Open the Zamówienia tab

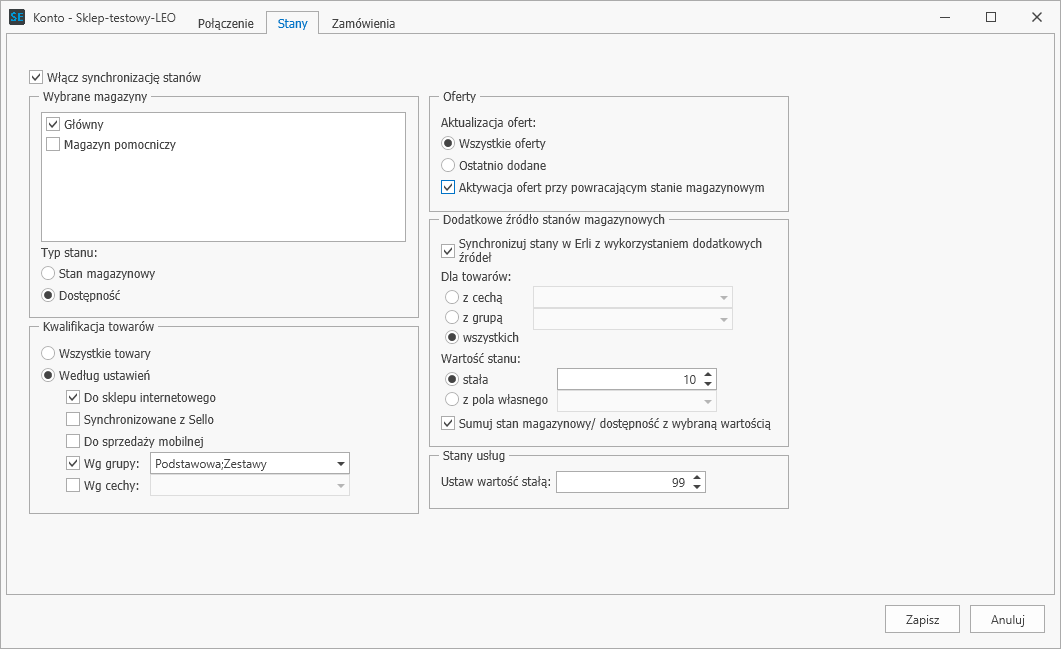pos(363,23)
